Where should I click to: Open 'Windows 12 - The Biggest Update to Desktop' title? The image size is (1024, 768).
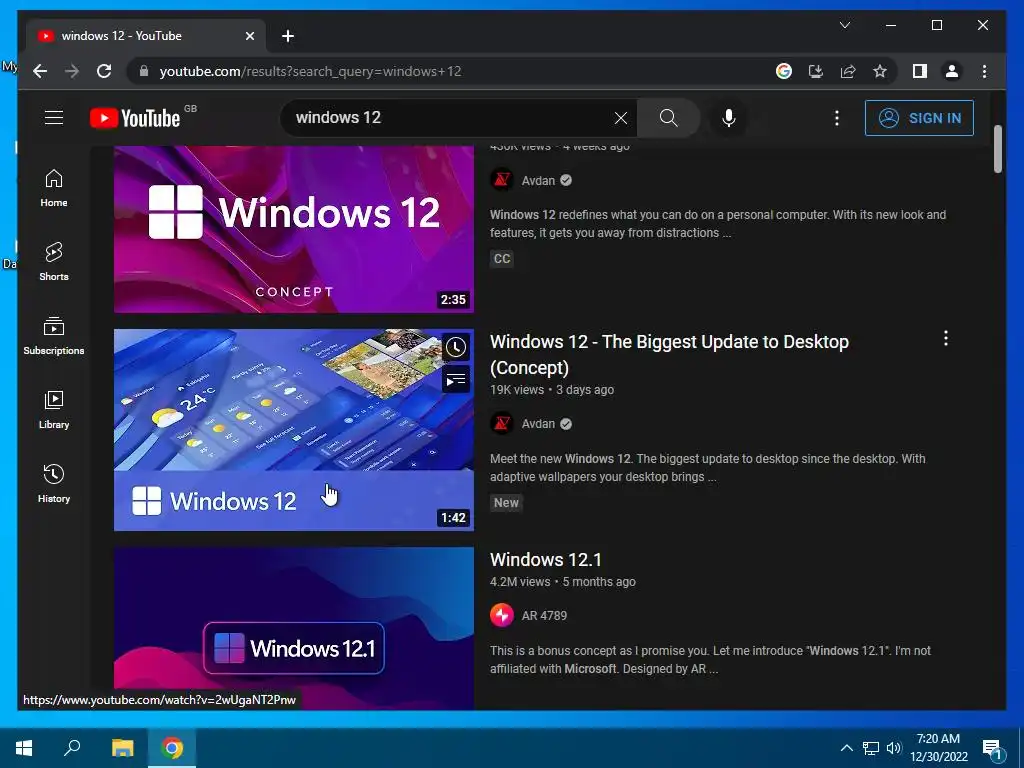tap(669, 355)
